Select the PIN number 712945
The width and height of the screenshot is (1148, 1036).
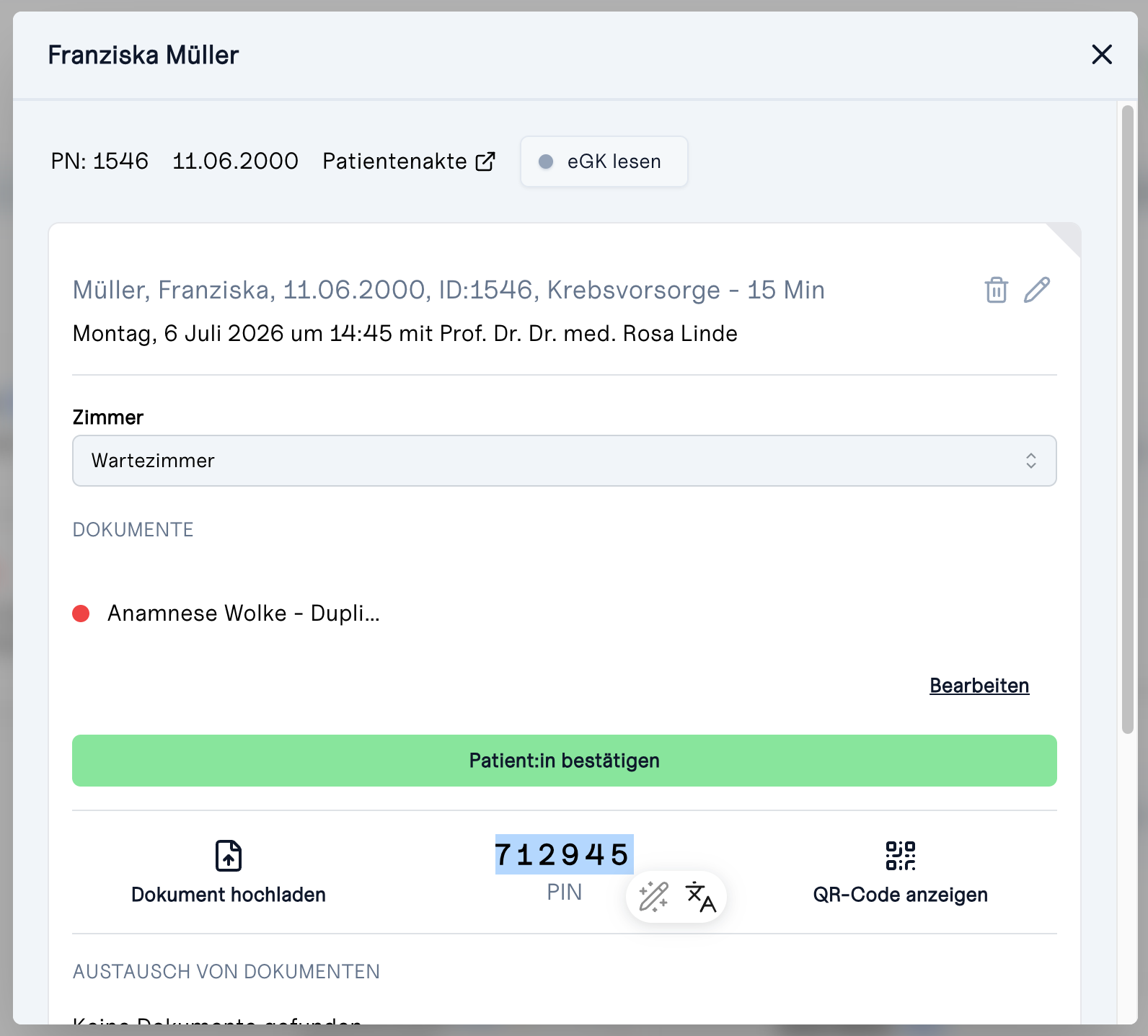tap(564, 854)
